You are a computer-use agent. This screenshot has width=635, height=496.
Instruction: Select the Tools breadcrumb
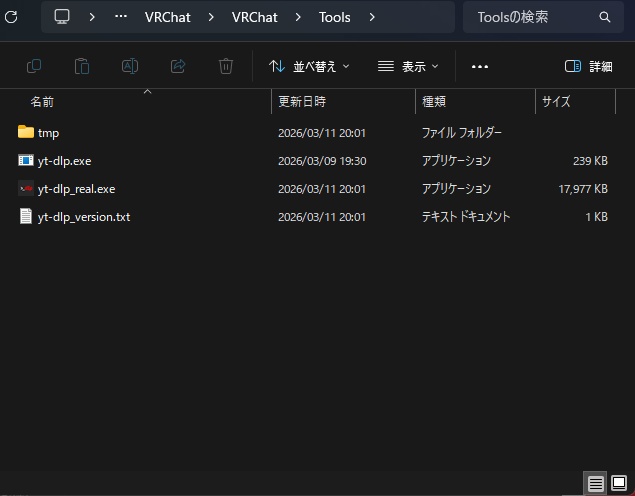click(335, 17)
